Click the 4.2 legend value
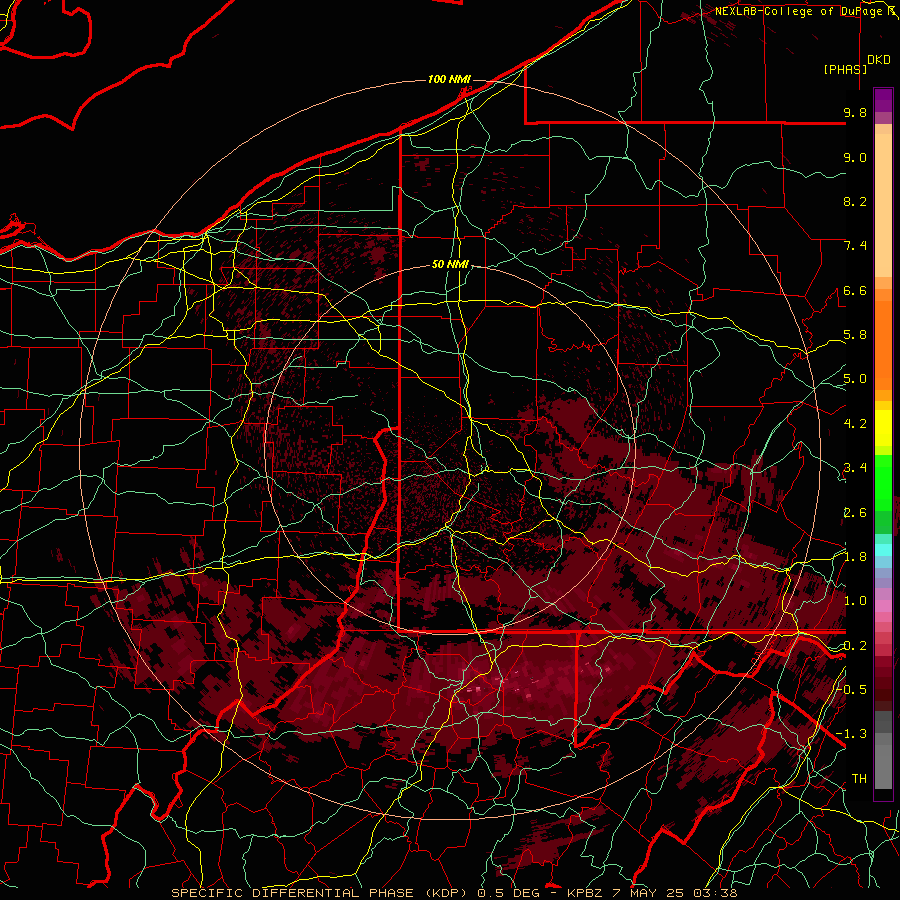The image size is (900, 900). 855,424
